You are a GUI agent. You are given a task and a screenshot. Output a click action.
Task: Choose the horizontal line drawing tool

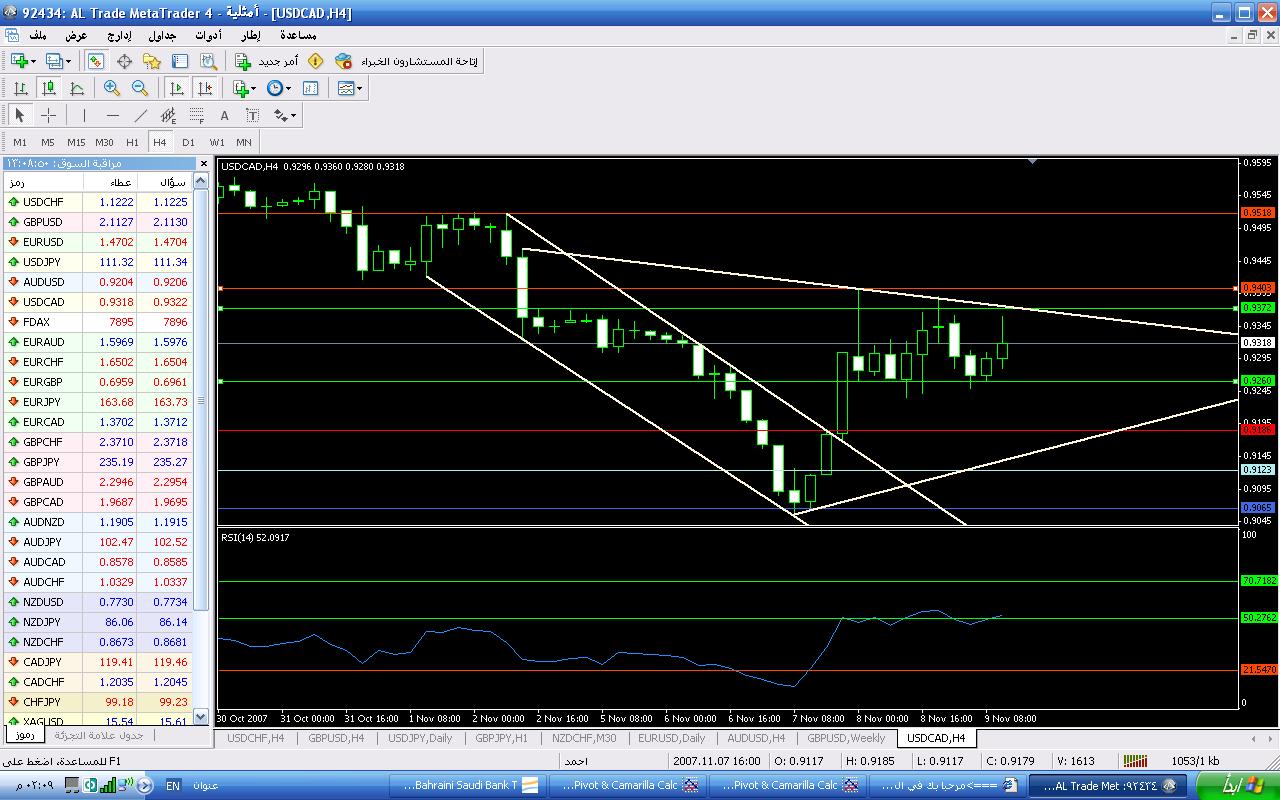pos(112,115)
